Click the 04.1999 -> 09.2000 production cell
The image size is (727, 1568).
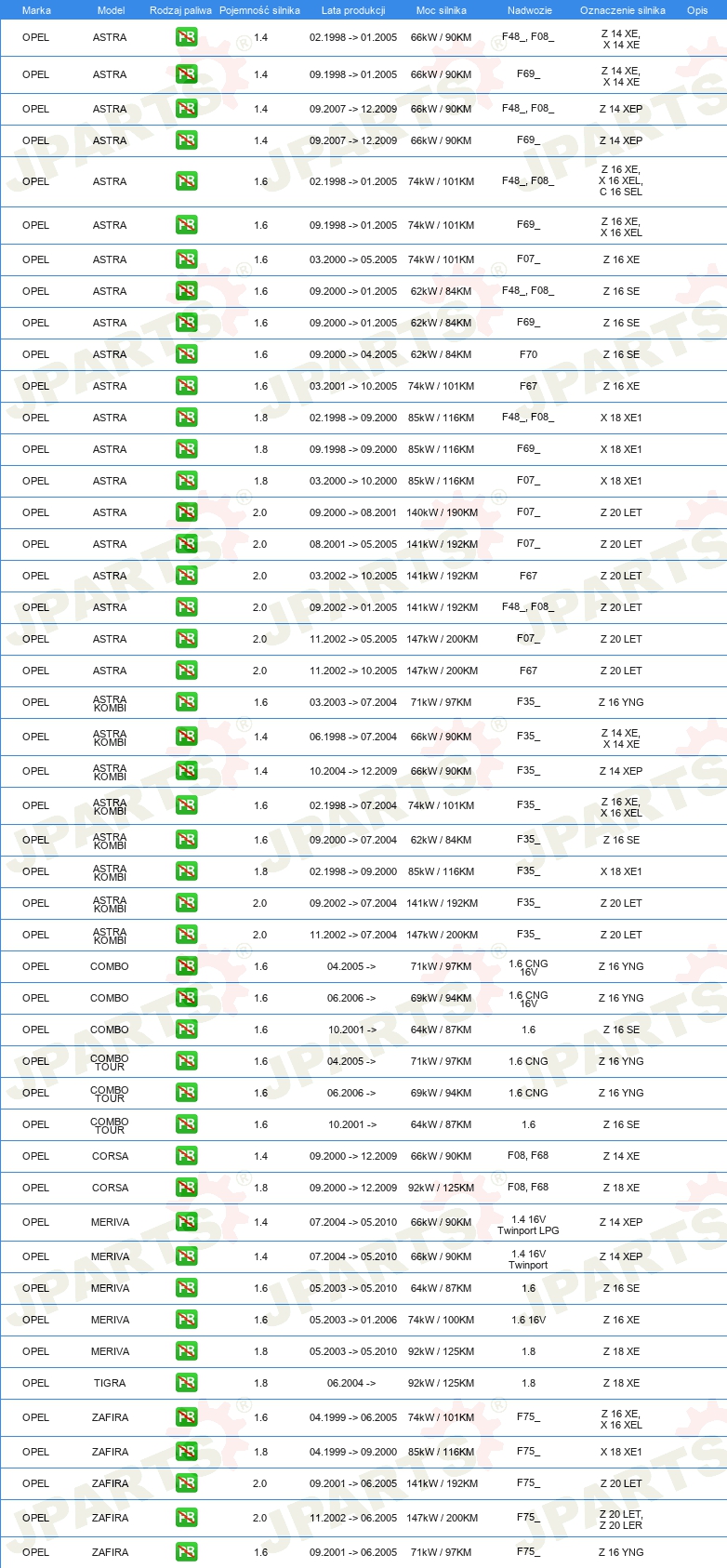pyautogui.click(x=353, y=1452)
